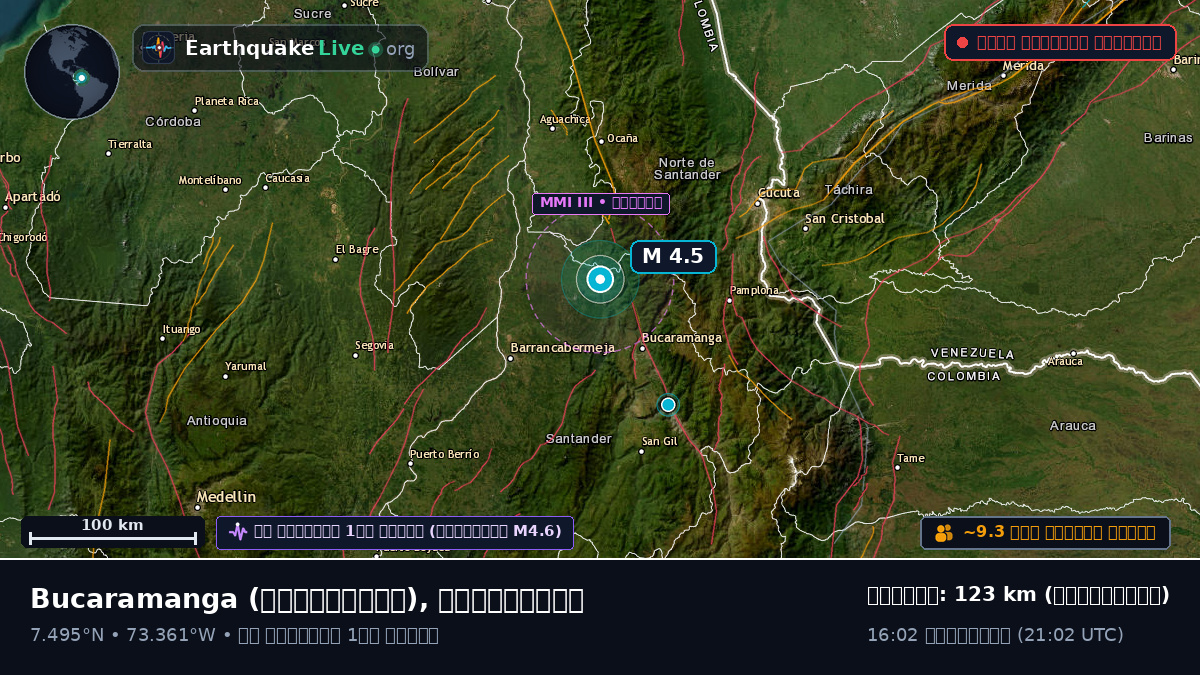Click the 123 km depth value
Screen dimensions: 1200x675
(996, 595)
